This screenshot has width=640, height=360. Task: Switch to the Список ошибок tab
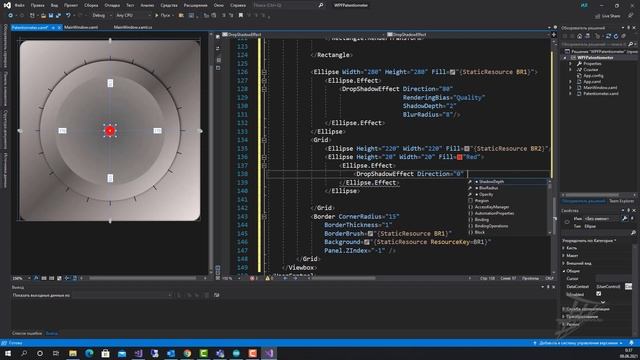[27, 333]
